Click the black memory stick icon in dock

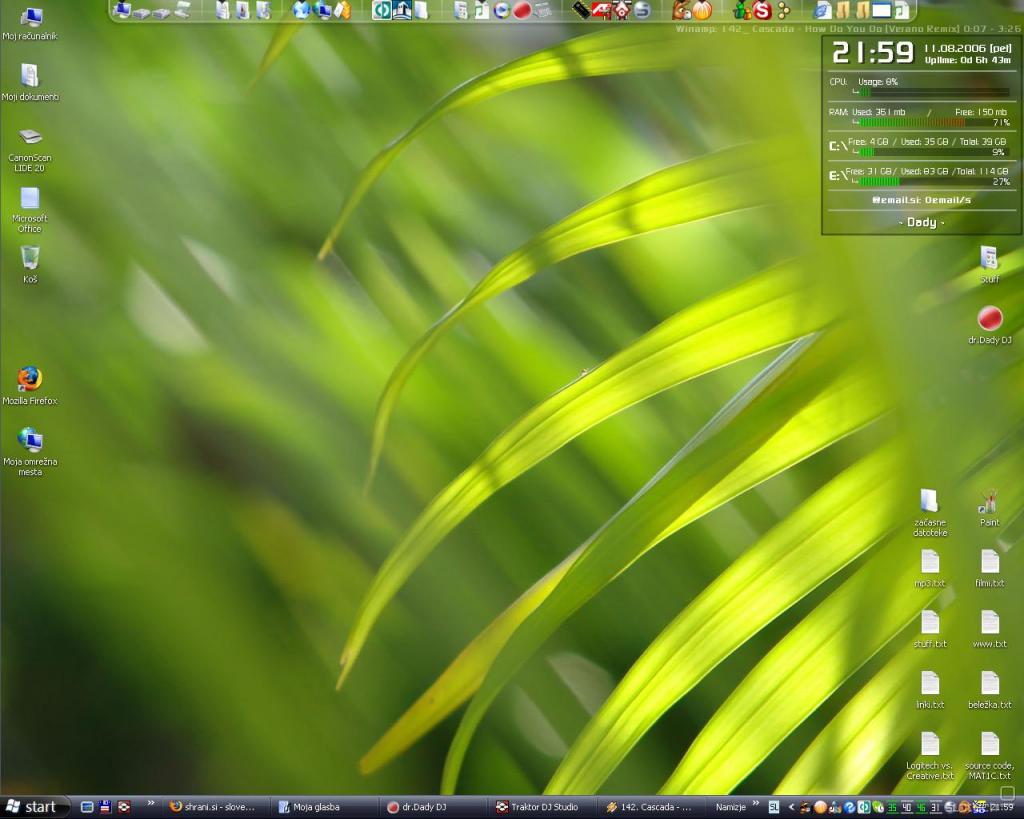click(x=581, y=10)
